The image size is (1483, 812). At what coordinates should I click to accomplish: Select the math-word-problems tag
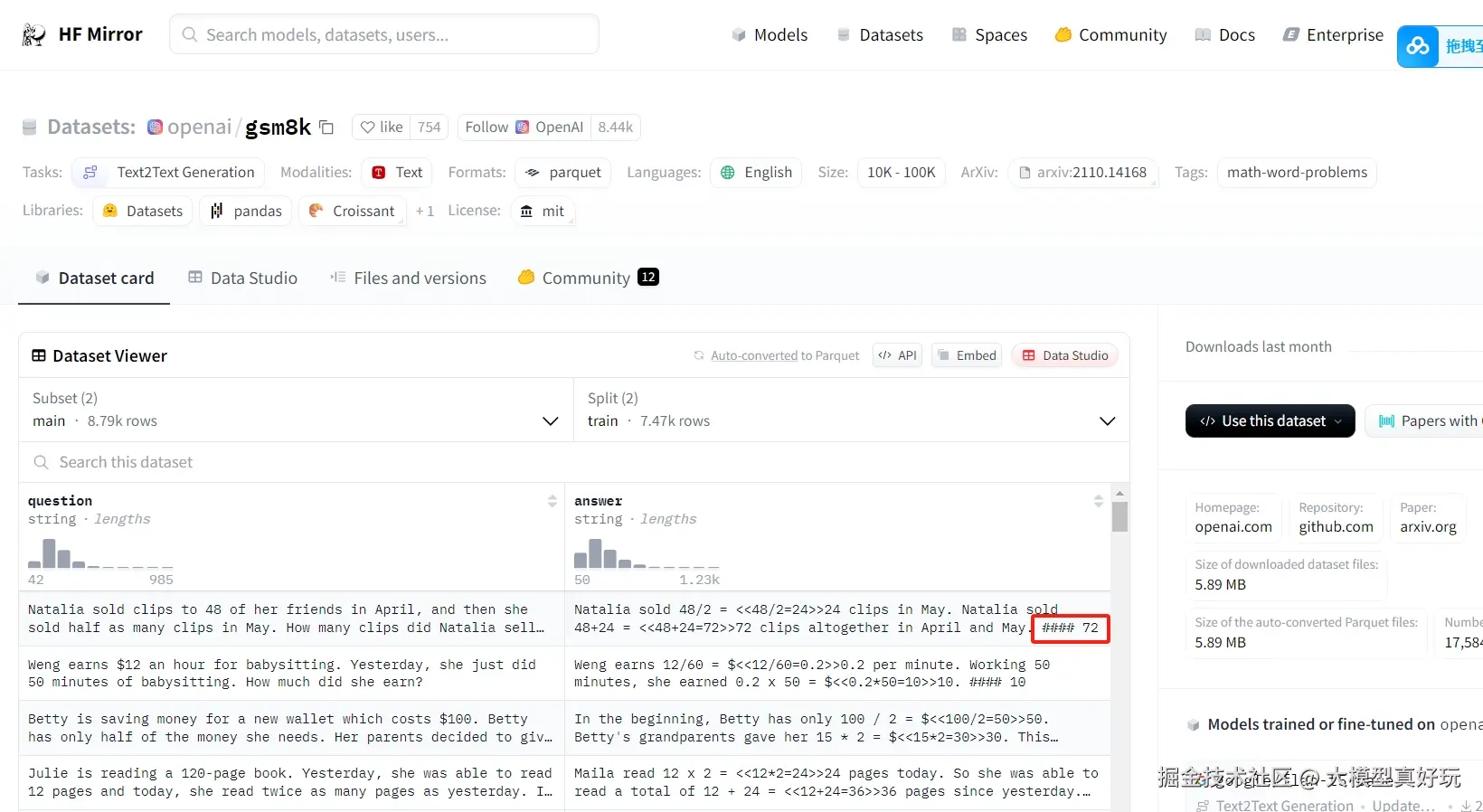point(1297,173)
